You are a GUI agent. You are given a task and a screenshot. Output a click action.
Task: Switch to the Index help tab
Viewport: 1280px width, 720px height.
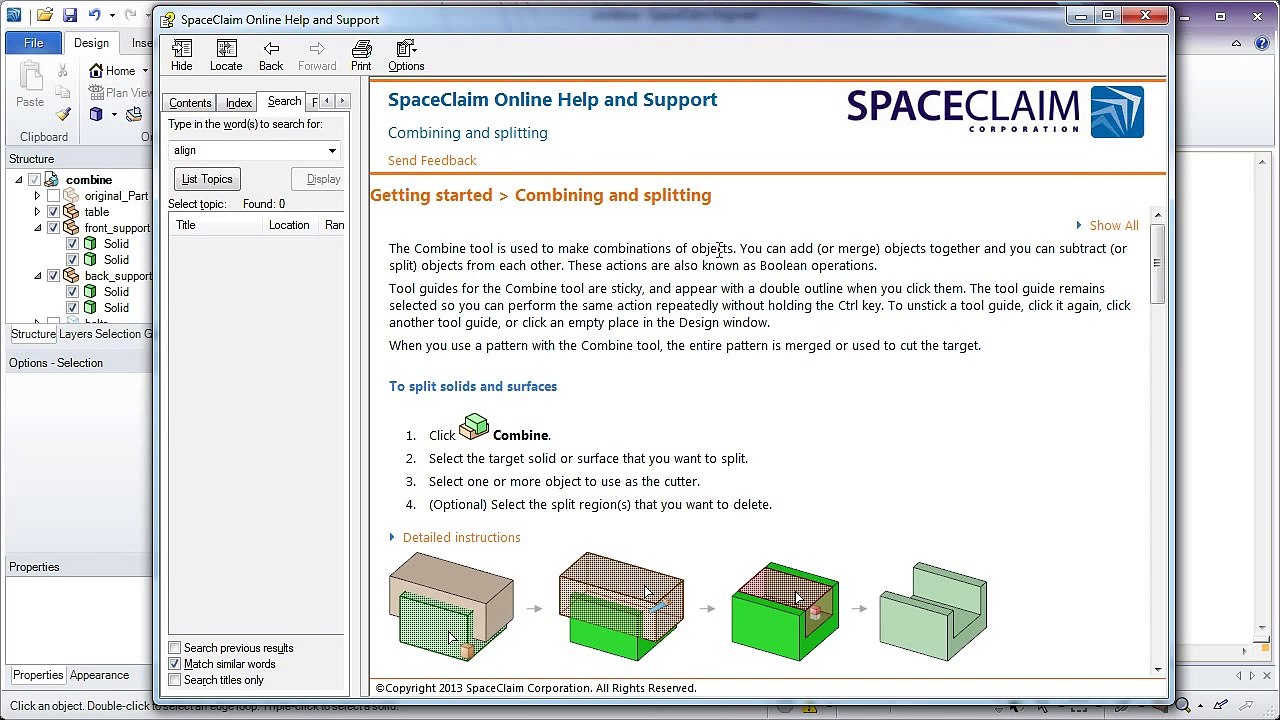pos(238,103)
